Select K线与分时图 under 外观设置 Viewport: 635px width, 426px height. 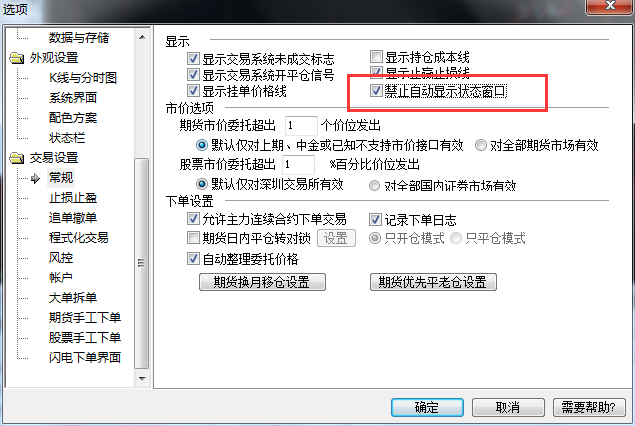coord(83,77)
